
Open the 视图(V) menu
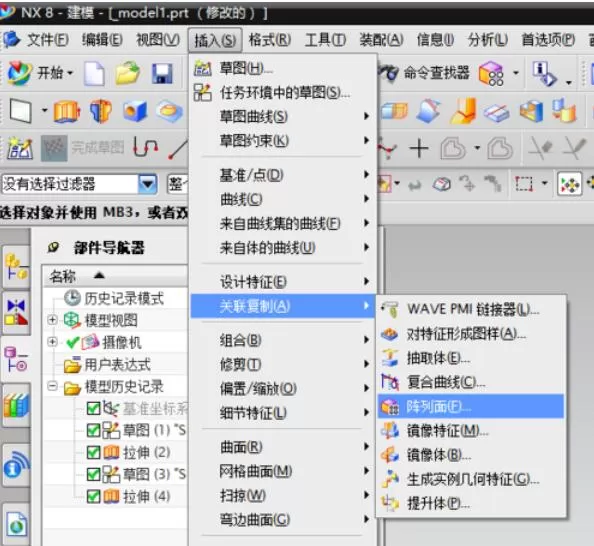tap(158, 39)
